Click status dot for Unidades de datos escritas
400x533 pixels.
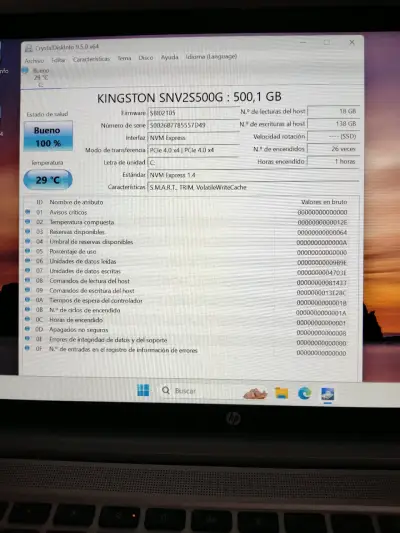pos(28,270)
